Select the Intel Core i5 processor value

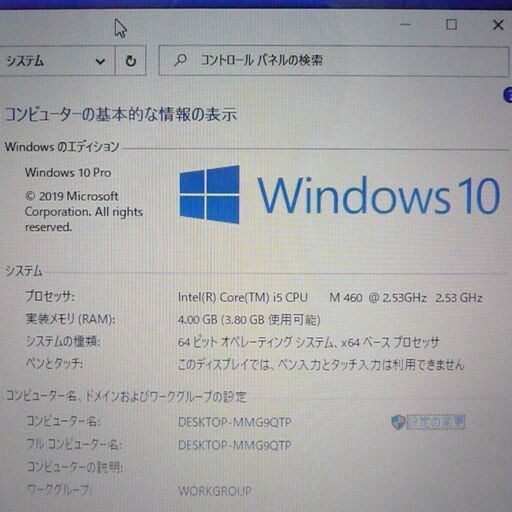click(x=330, y=297)
